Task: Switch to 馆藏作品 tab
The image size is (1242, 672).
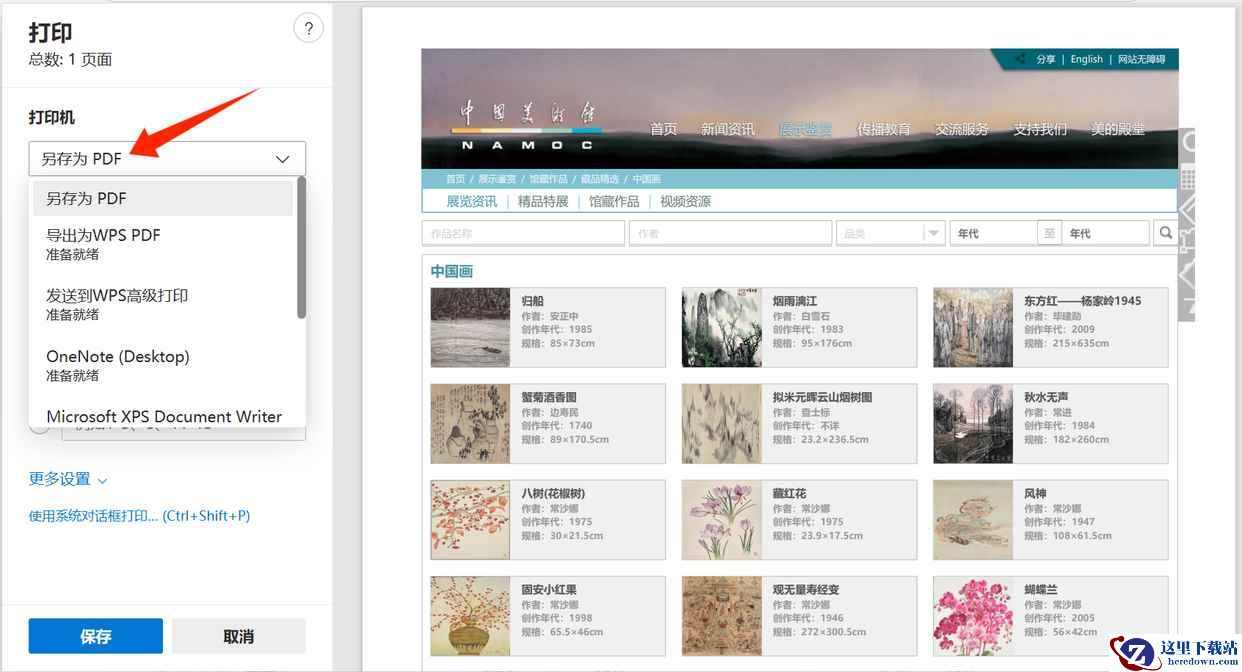Action: 614,201
